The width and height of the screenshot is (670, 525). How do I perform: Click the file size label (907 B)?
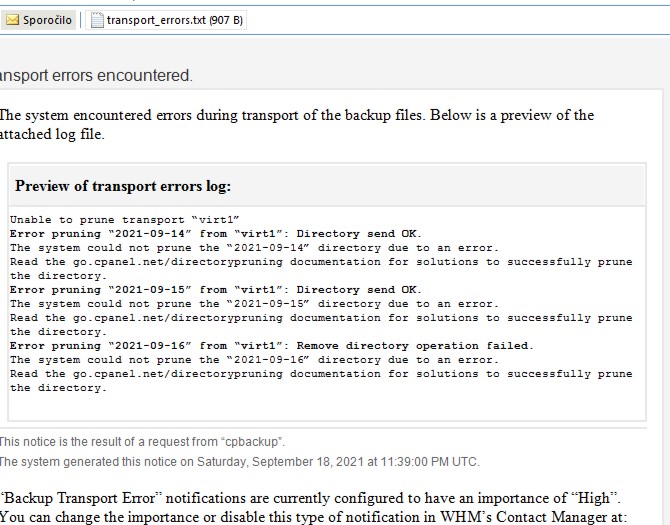pos(225,21)
